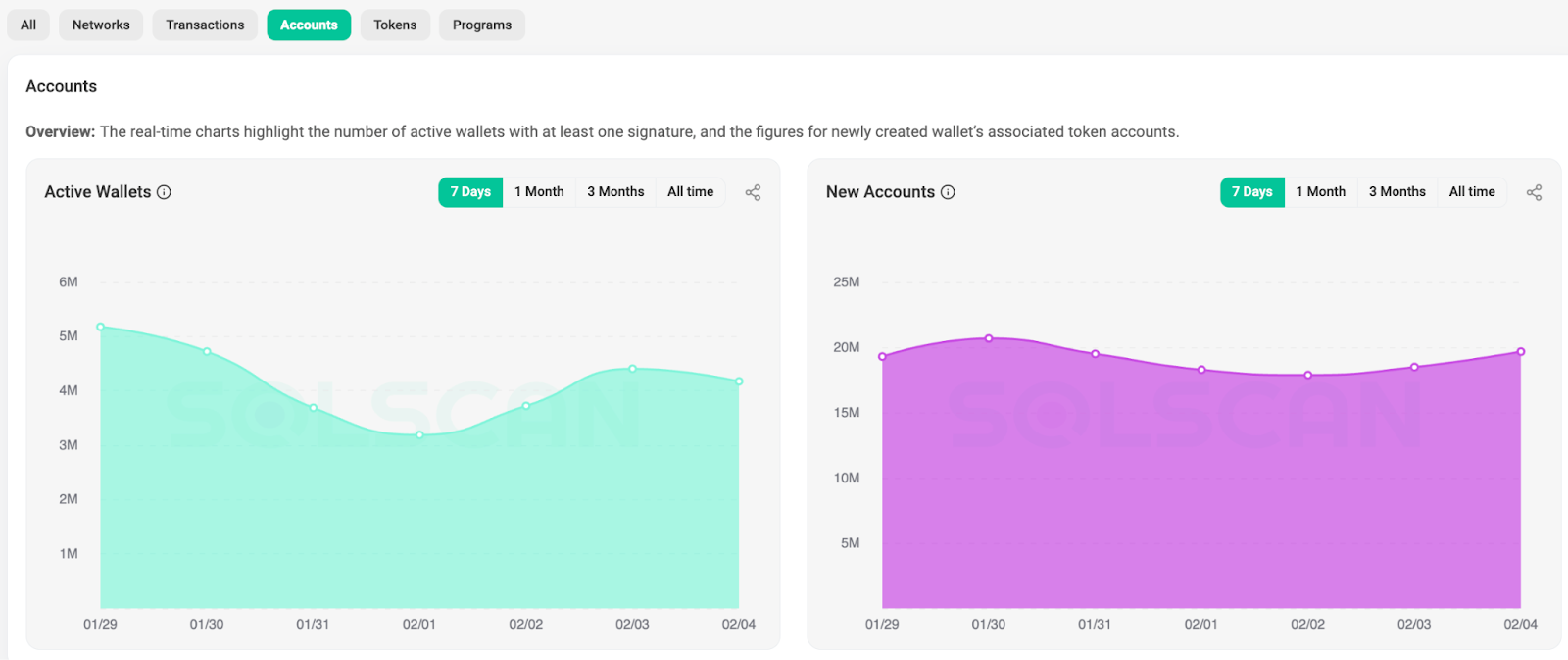Image resolution: width=1568 pixels, height=660 pixels.
Task: Open the Programs tab
Action: click(x=482, y=25)
